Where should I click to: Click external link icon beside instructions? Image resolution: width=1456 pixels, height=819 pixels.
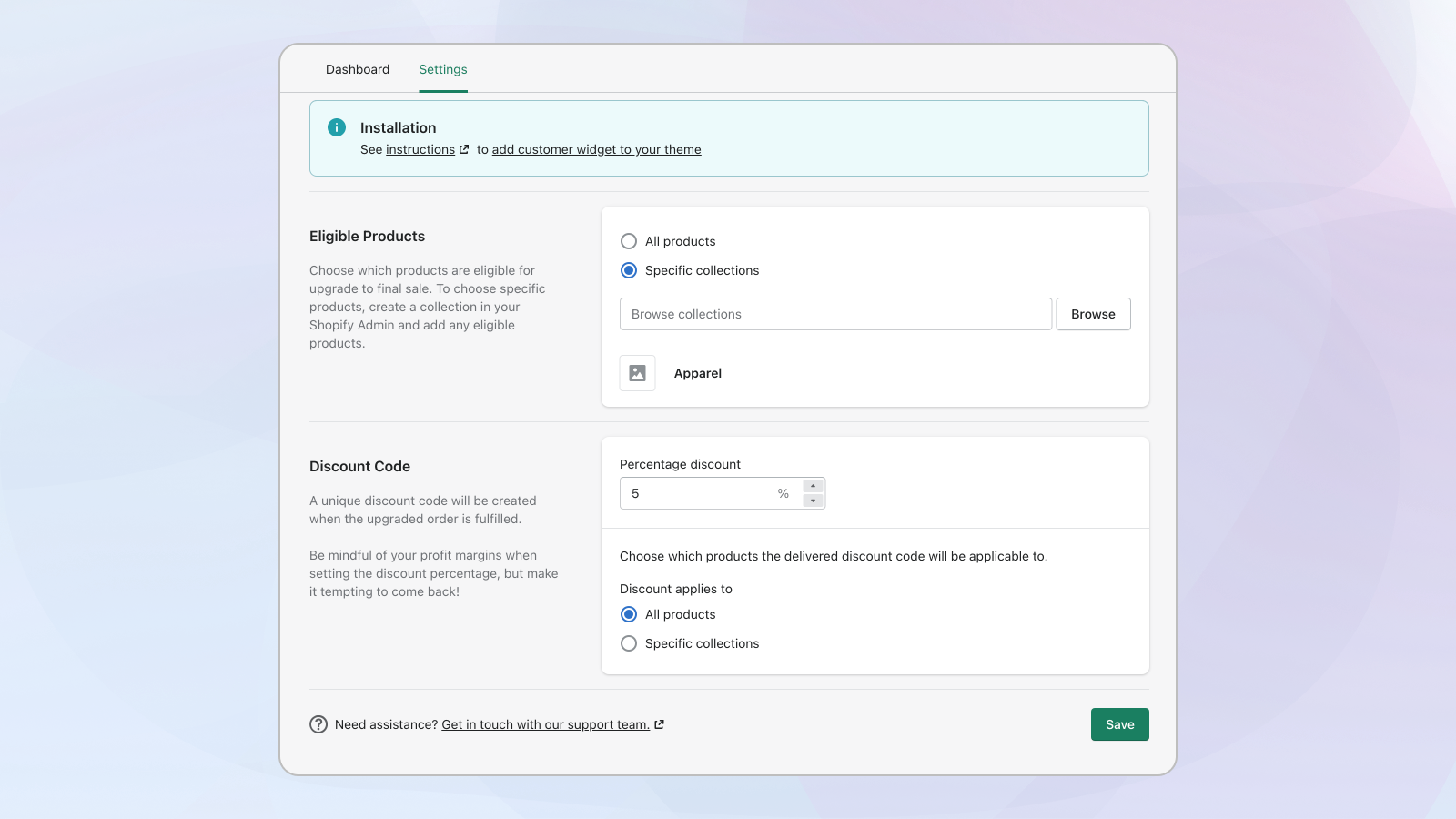pos(464,149)
